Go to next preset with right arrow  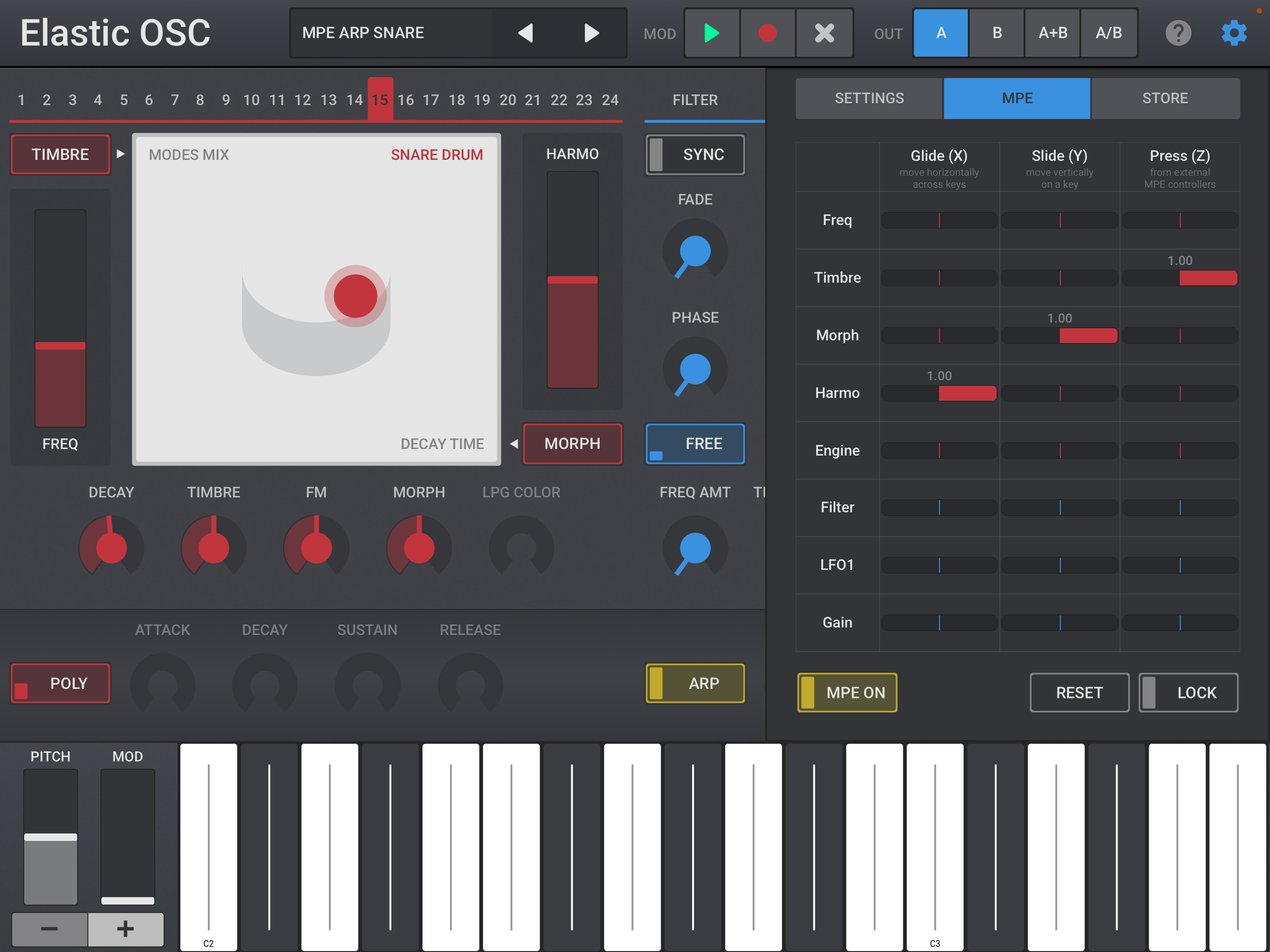591,33
